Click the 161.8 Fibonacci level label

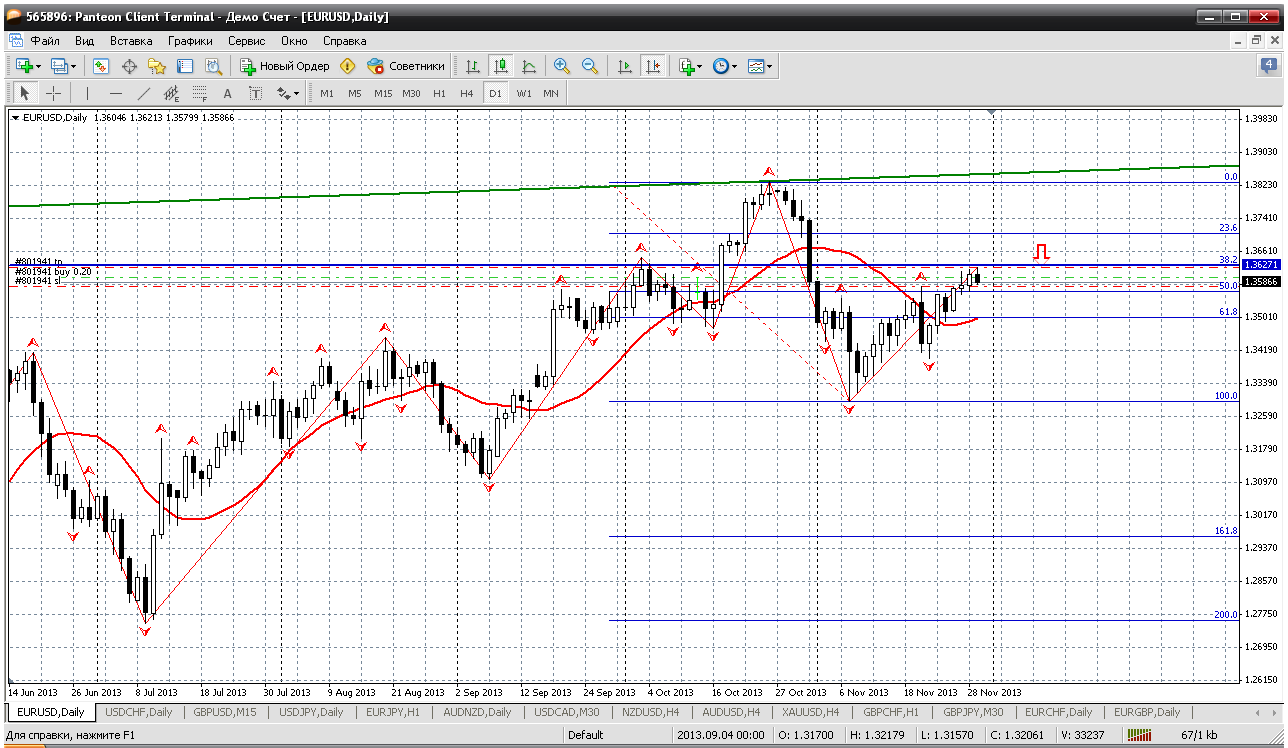click(x=1226, y=531)
